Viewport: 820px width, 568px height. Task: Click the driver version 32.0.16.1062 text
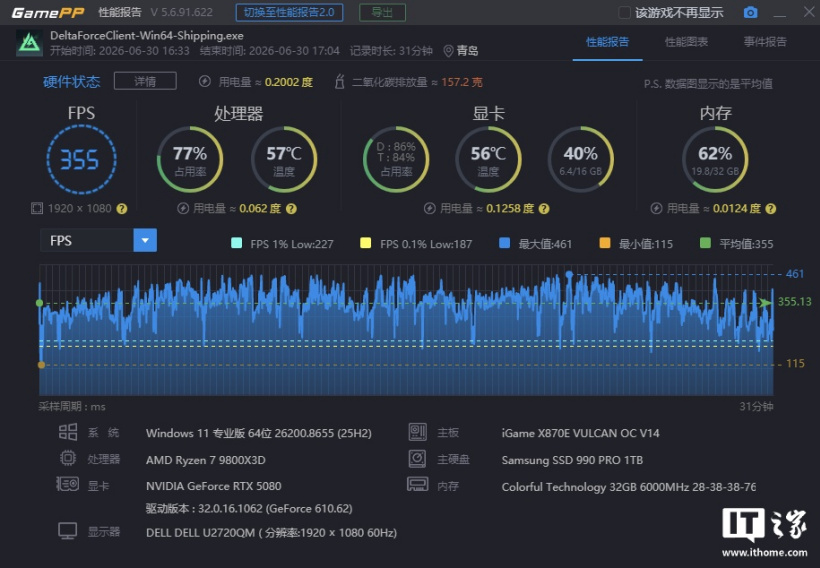[249, 508]
